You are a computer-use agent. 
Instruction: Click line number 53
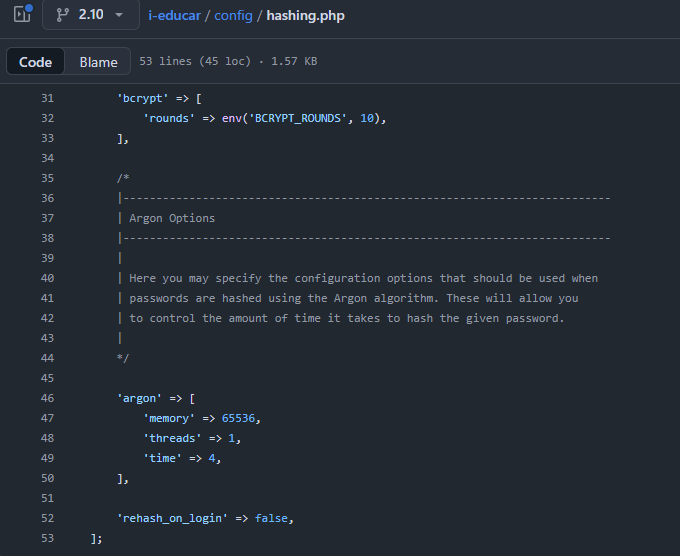point(48,538)
